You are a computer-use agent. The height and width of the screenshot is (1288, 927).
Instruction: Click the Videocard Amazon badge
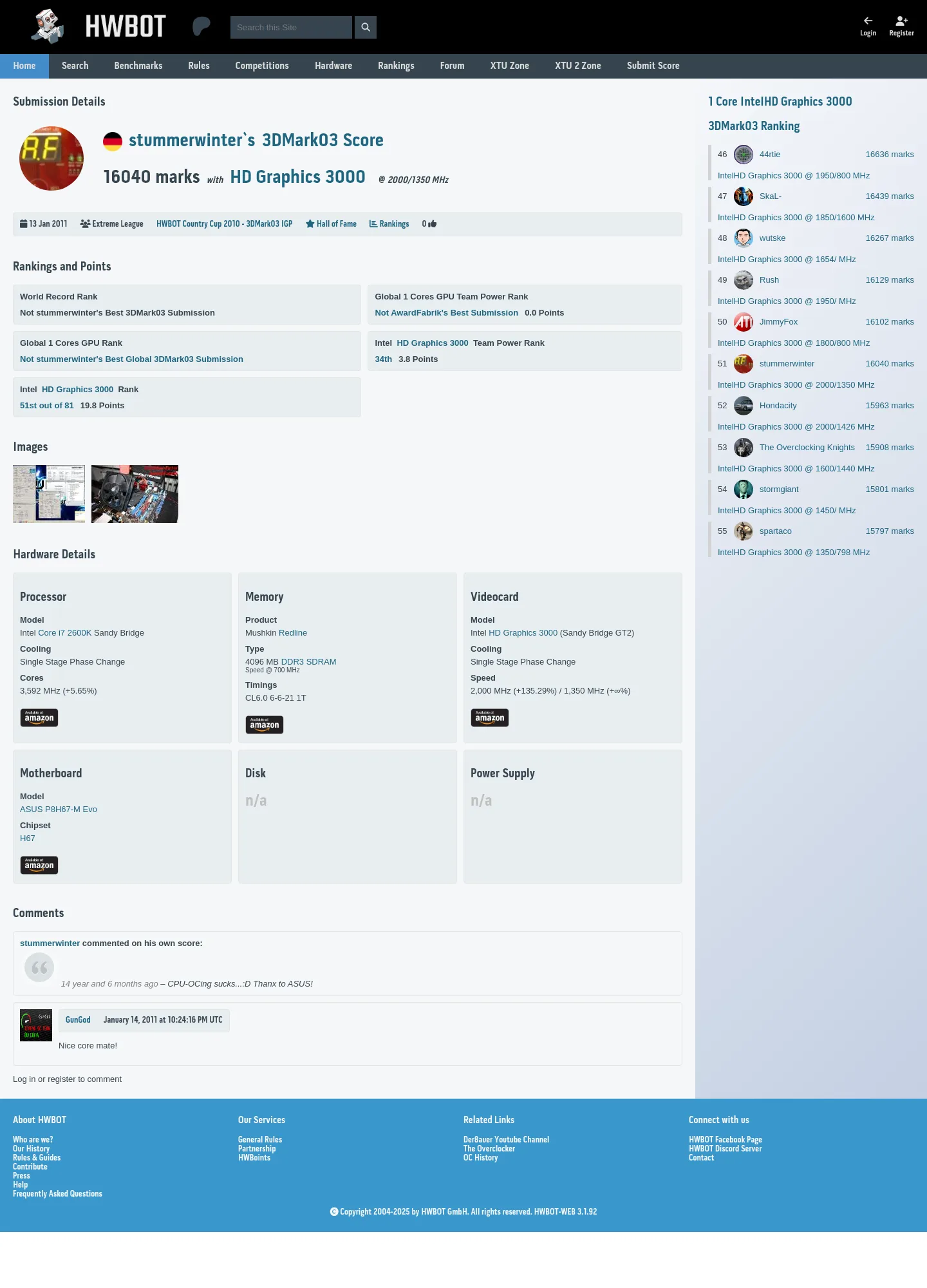(490, 717)
